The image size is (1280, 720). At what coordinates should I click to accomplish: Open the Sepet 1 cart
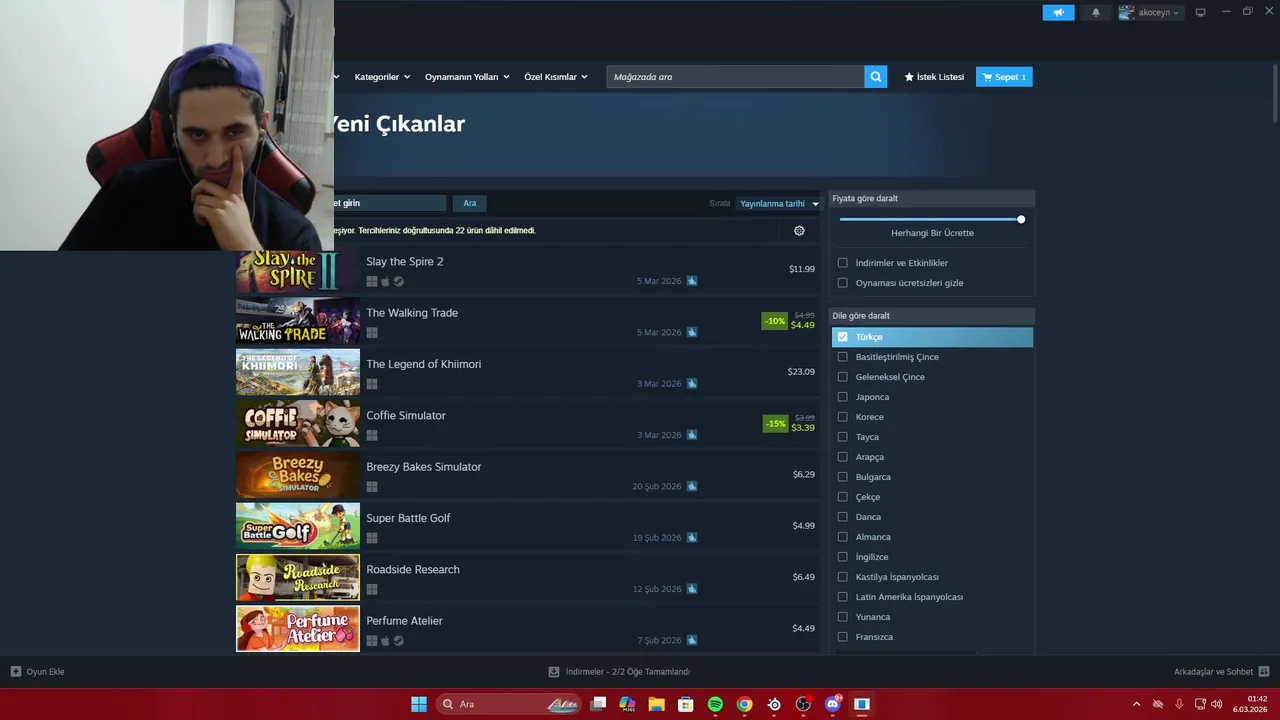pos(1004,77)
